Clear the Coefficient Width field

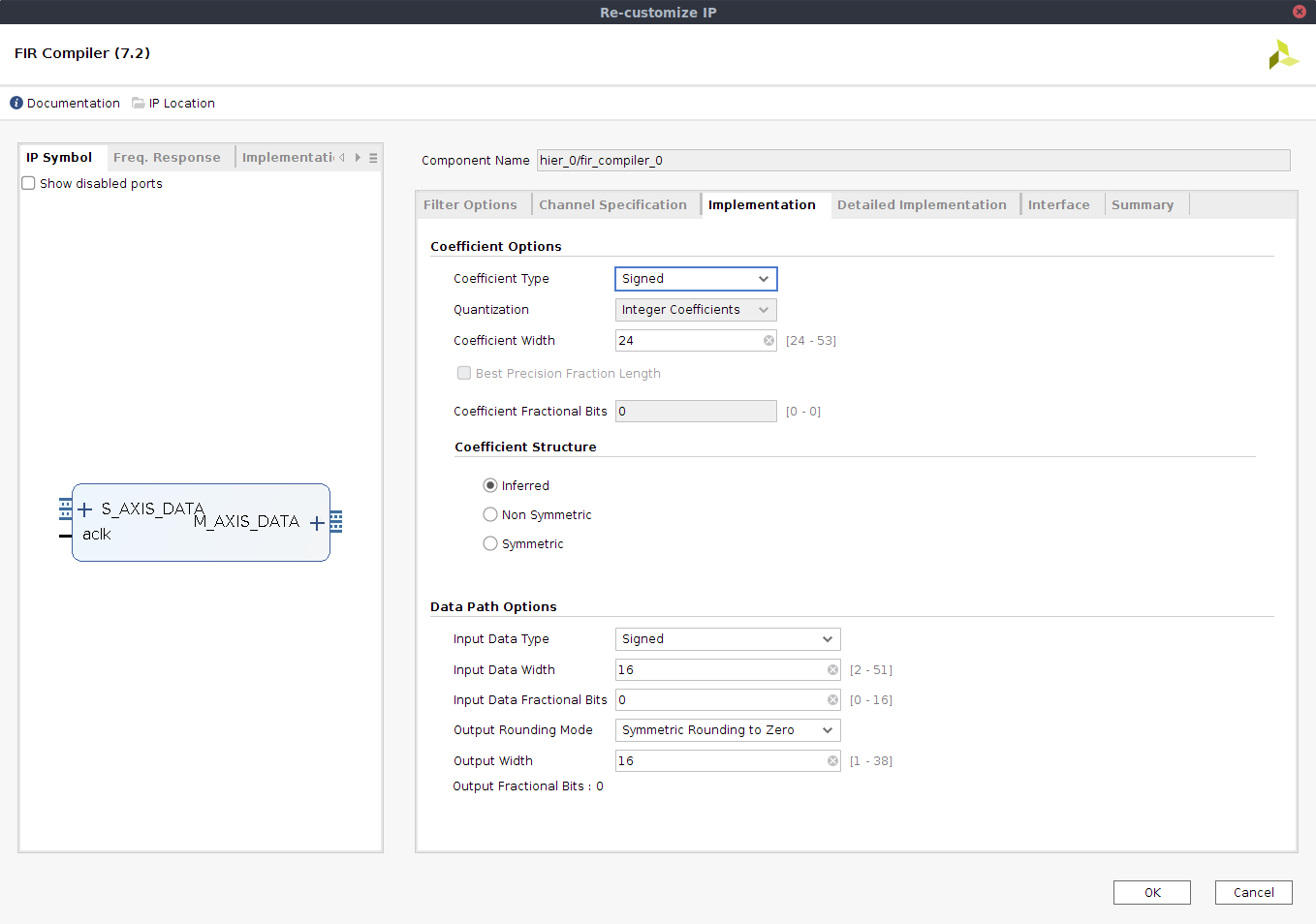click(x=768, y=341)
